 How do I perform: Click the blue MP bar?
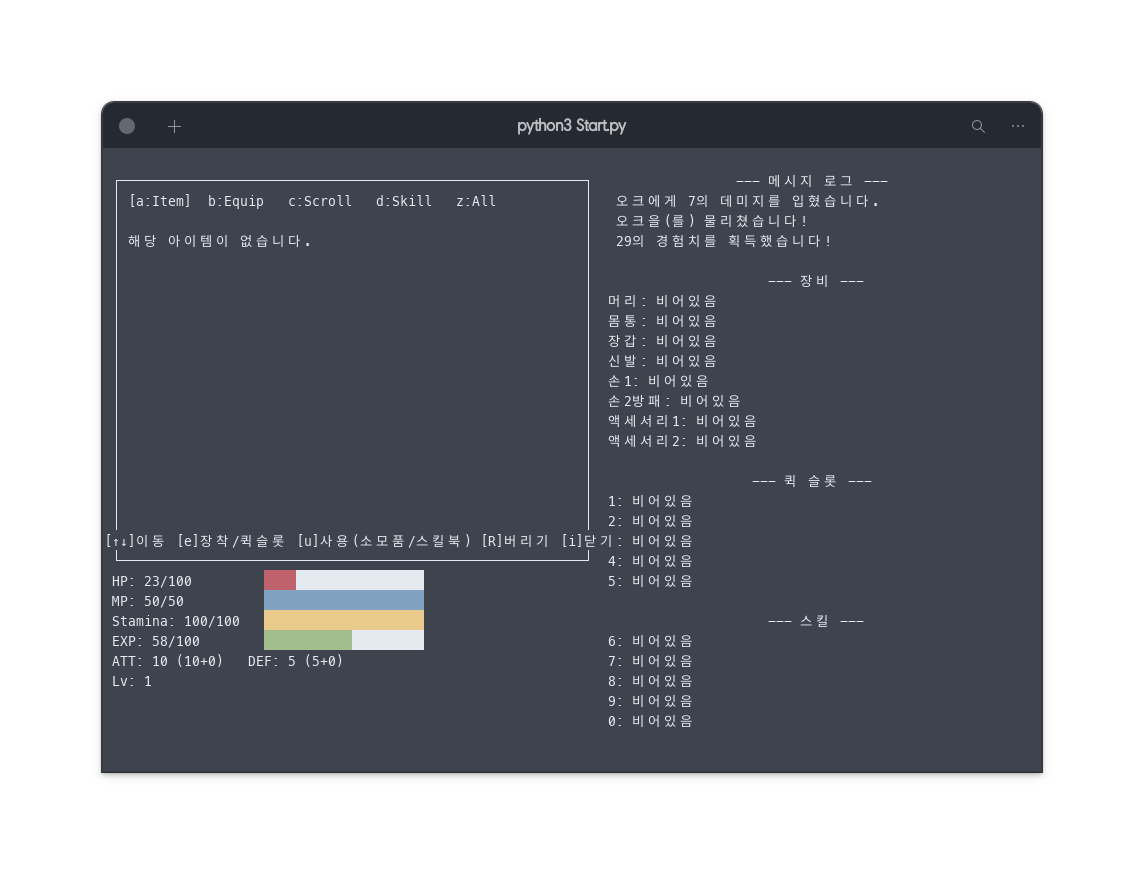(343, 600)
